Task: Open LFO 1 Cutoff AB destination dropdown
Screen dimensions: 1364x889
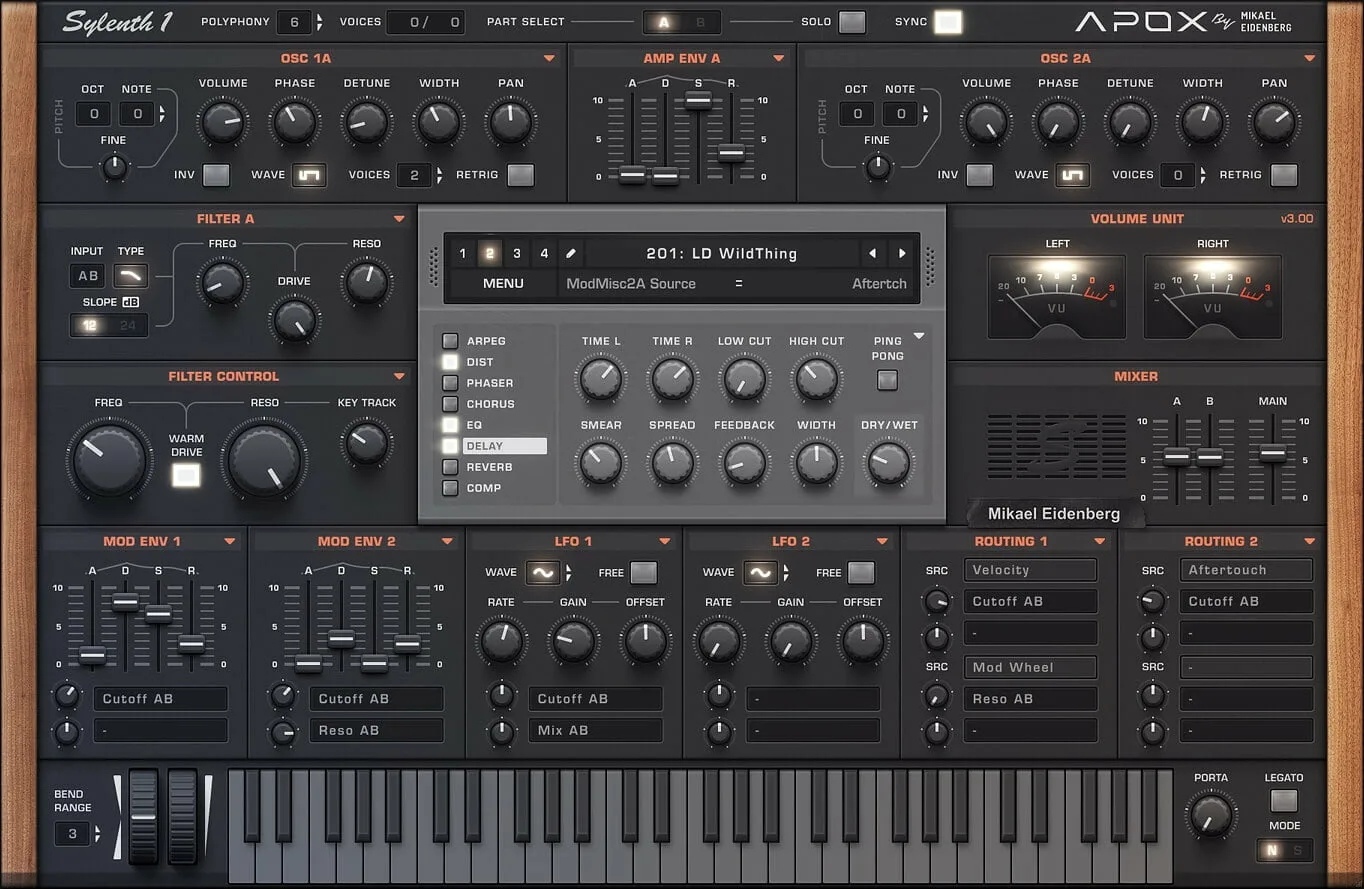Action: coord(595,699)
